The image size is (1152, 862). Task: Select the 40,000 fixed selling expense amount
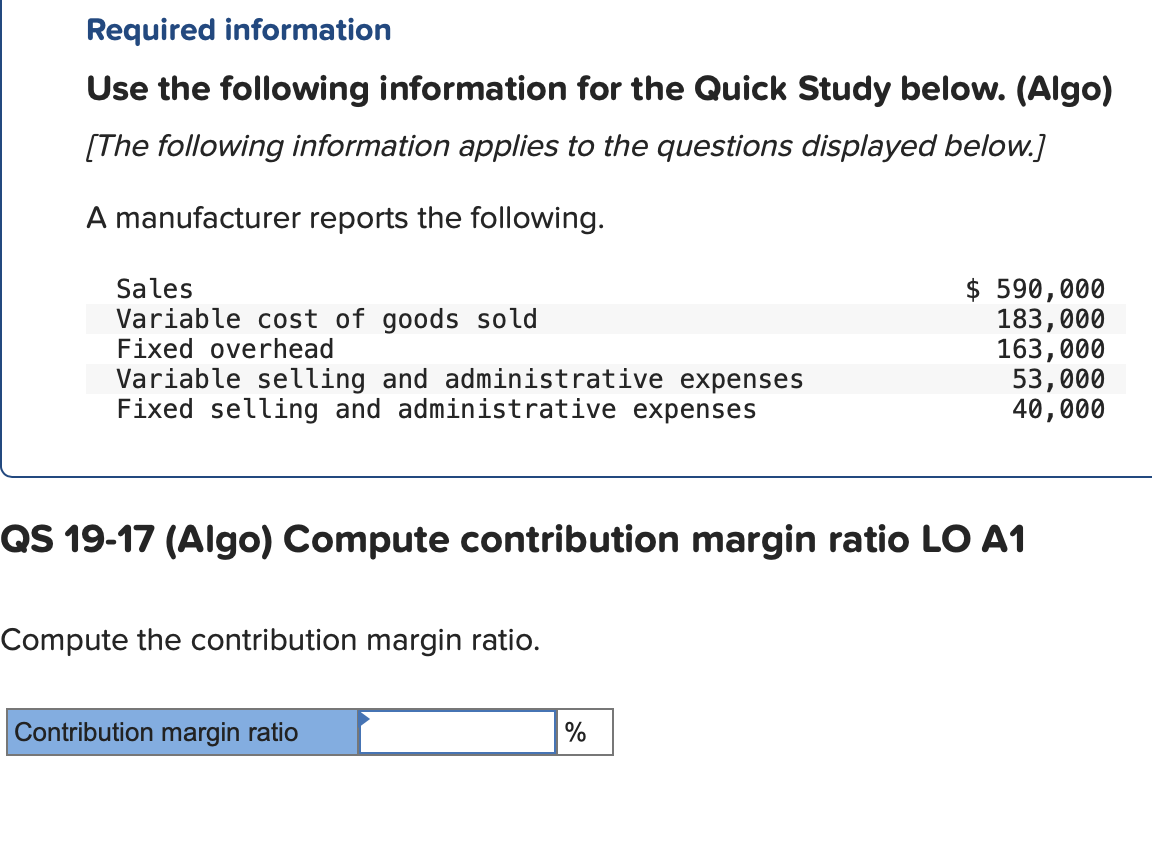[x=1065, y=409]
